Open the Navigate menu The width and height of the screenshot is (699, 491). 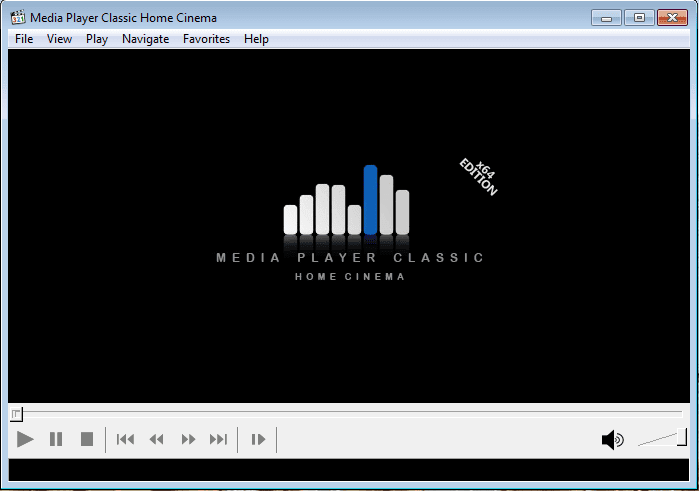145,39
